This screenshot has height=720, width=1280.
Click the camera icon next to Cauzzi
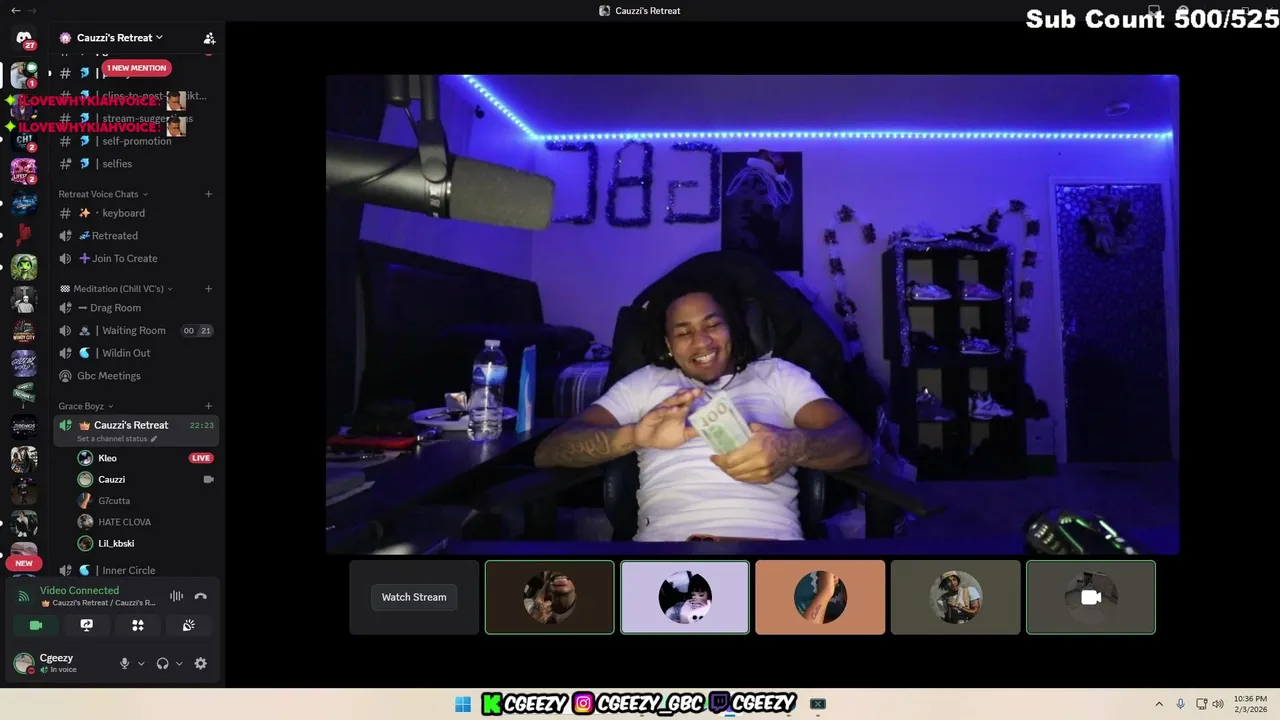point(208,480)
